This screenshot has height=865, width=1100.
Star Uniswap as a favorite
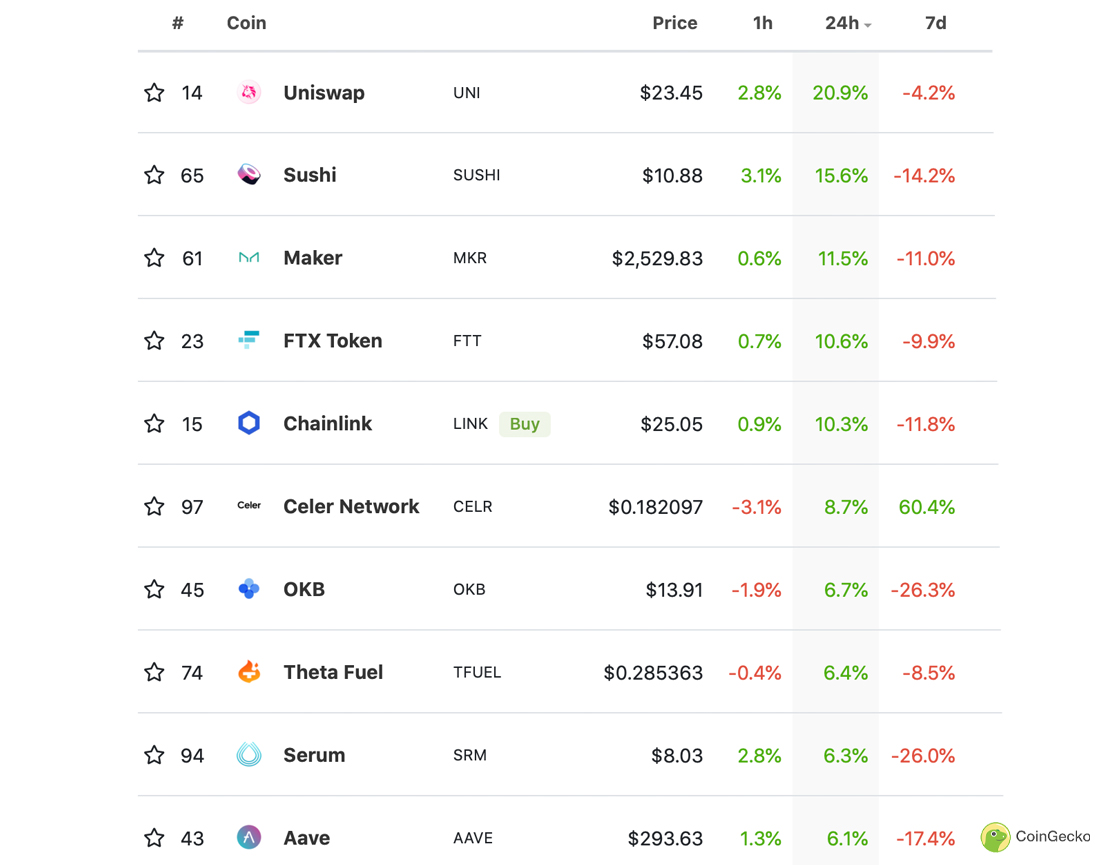point(153,92)
